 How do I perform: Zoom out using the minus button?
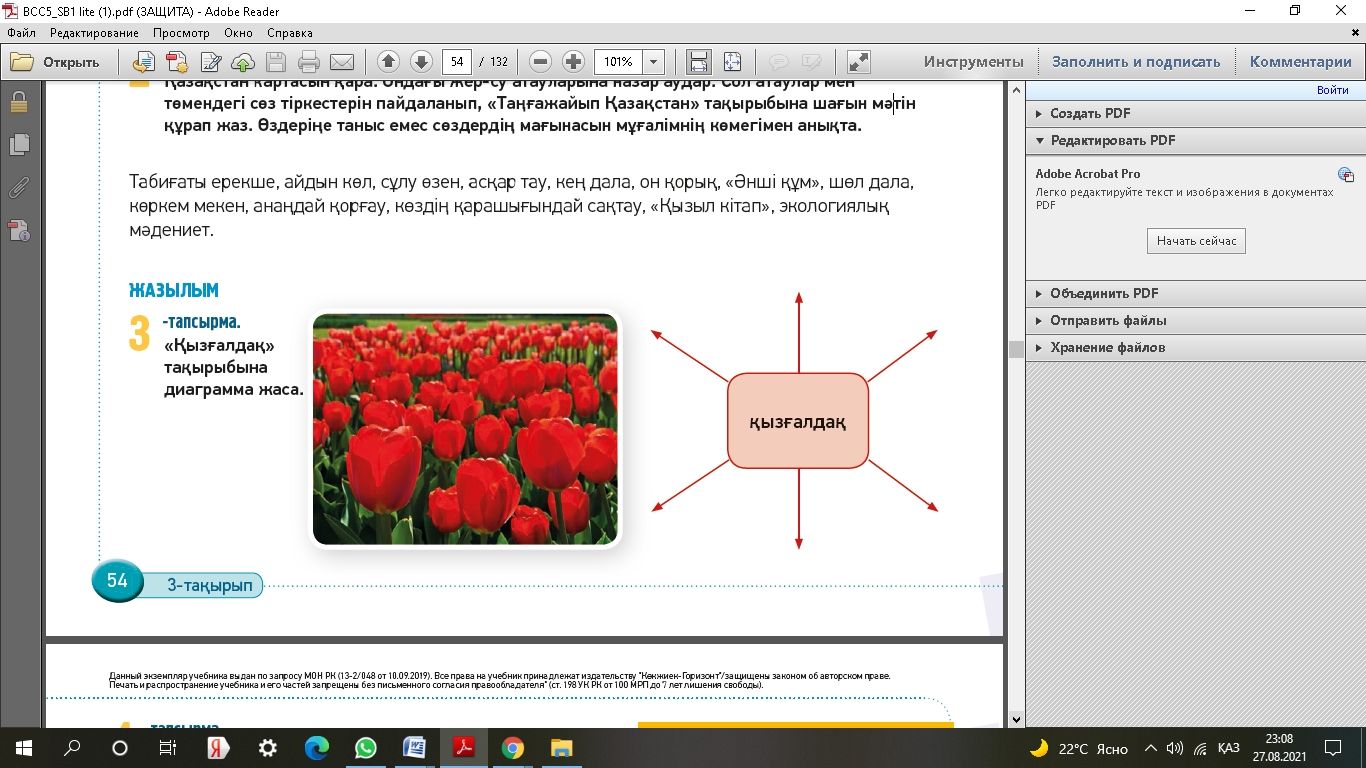(541, 62)
